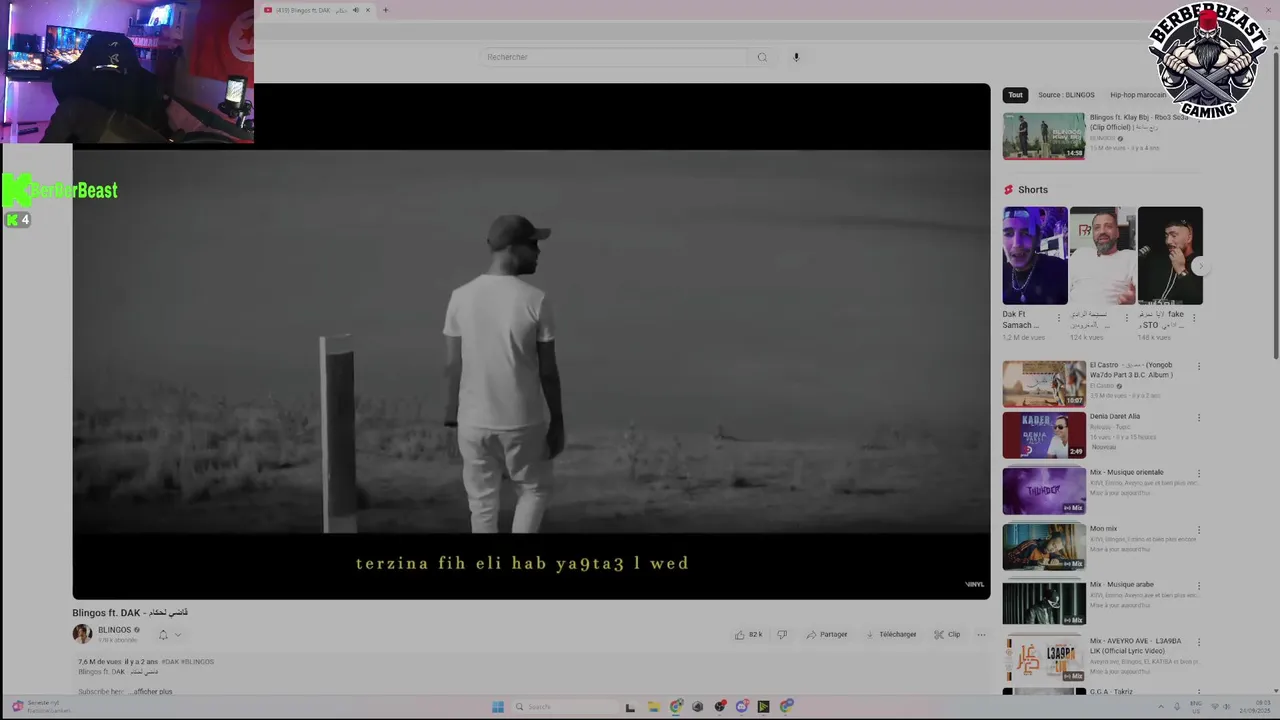The image size is (1280, 720).
Task: Activate voice search microphone icon
Action: 796,57
